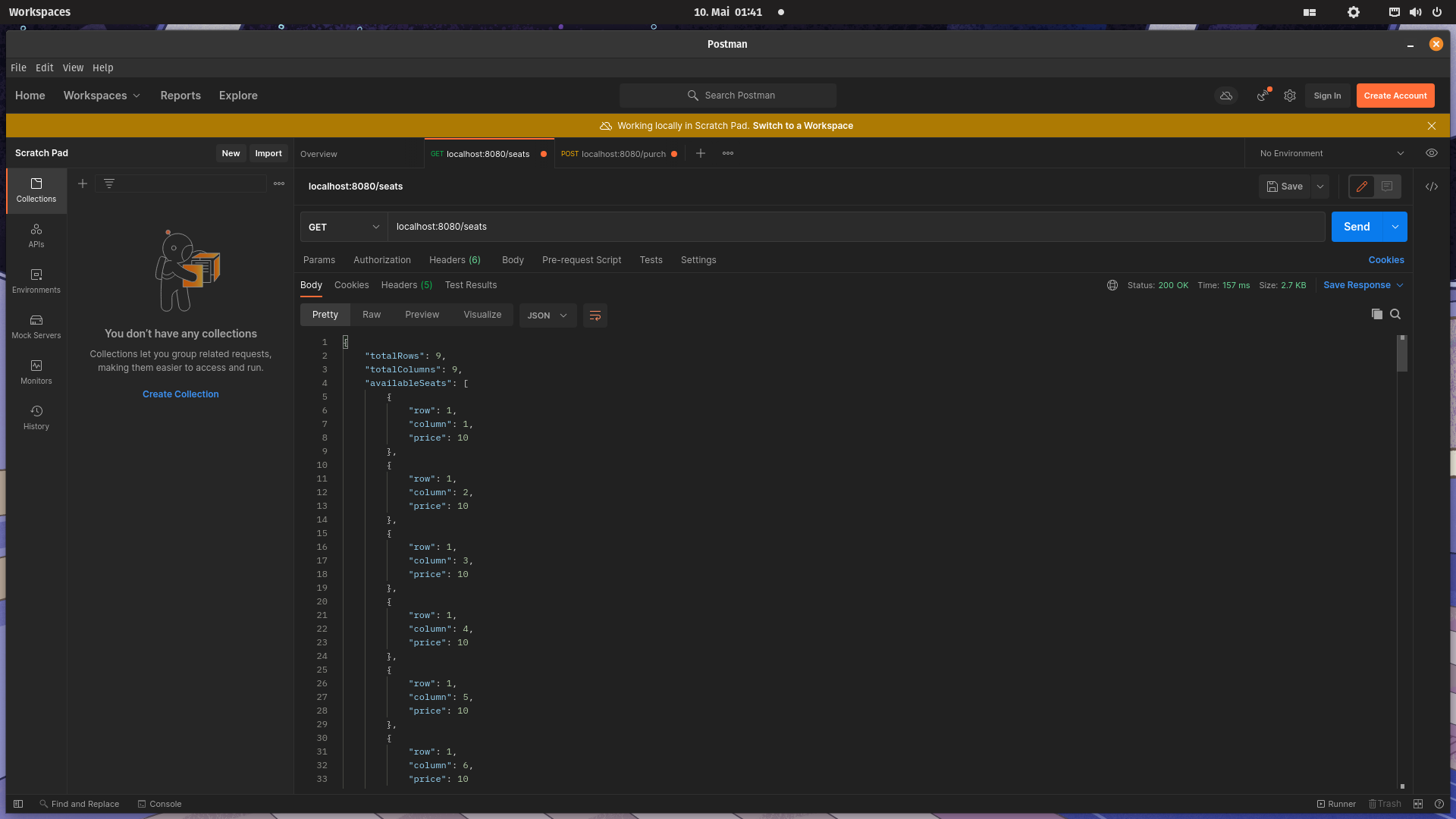
Task: Toggle line wrap in response viewer
Action: [595, 315]
